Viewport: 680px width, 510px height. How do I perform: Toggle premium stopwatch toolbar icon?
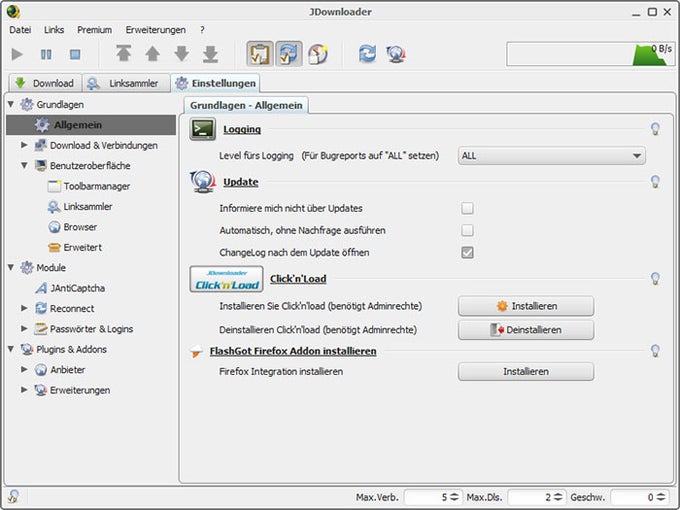click(318, 54)
